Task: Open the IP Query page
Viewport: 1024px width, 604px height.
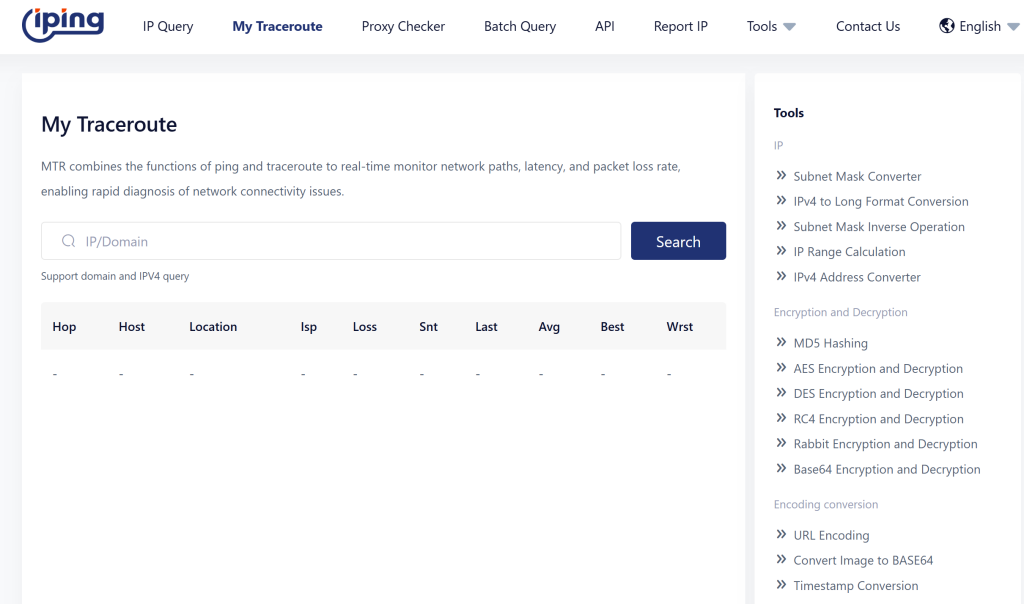Action: 168,27
